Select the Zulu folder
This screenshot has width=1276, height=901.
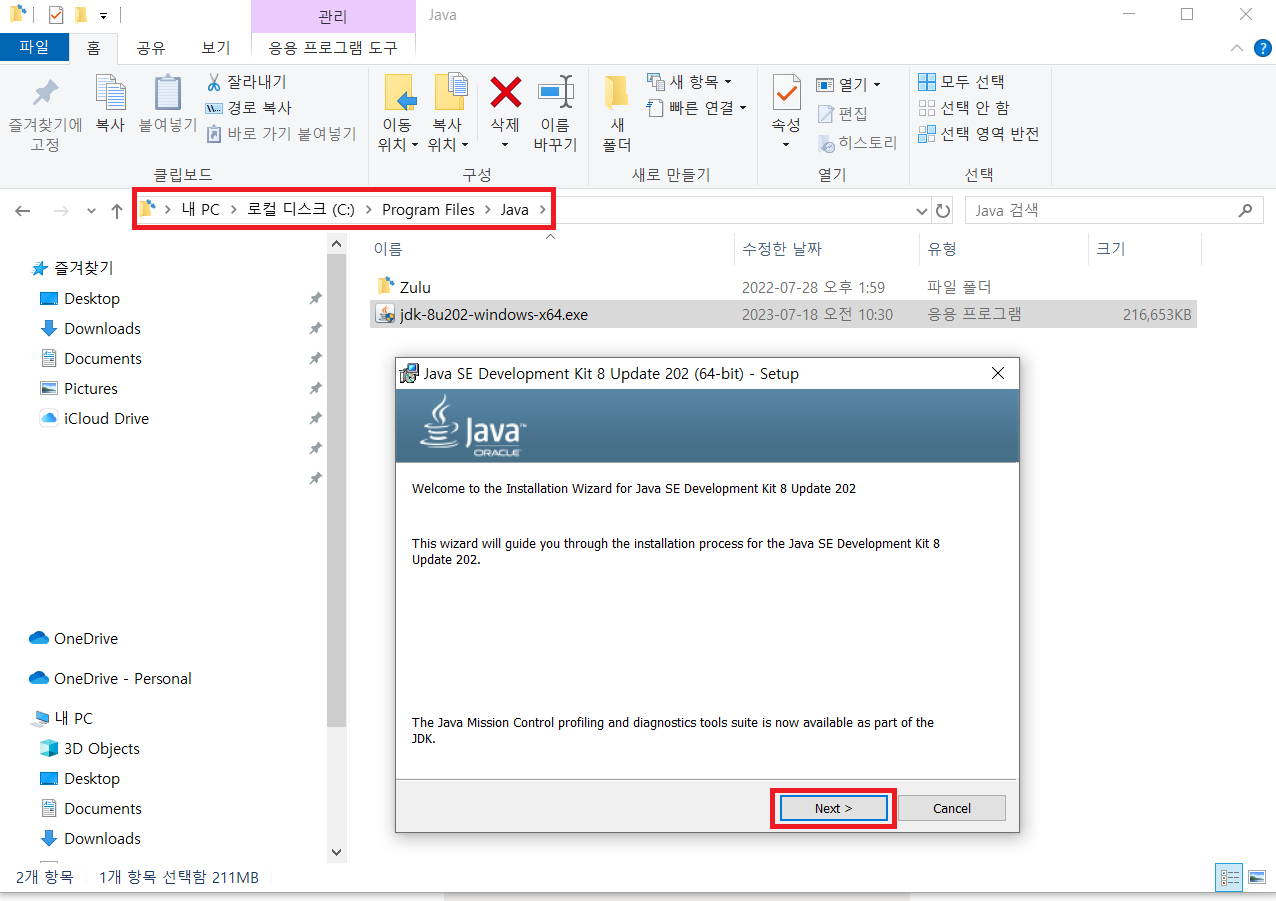[415, 287]
